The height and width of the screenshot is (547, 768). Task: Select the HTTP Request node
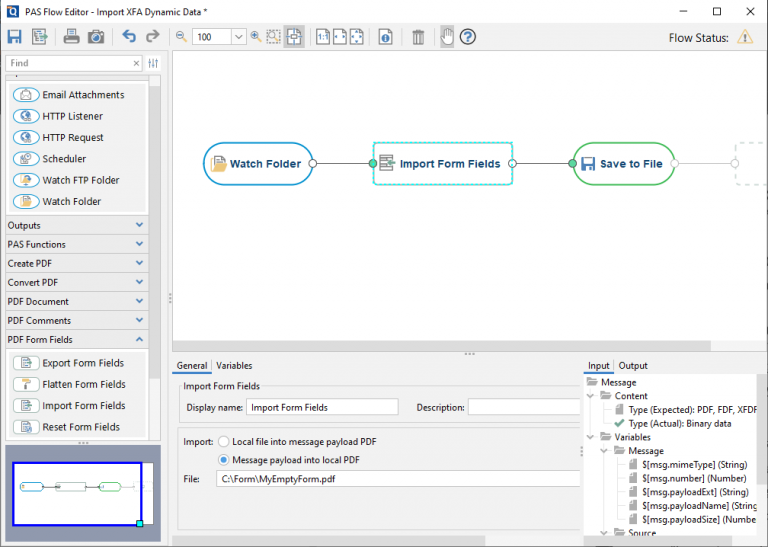click(x=58, y=137)
